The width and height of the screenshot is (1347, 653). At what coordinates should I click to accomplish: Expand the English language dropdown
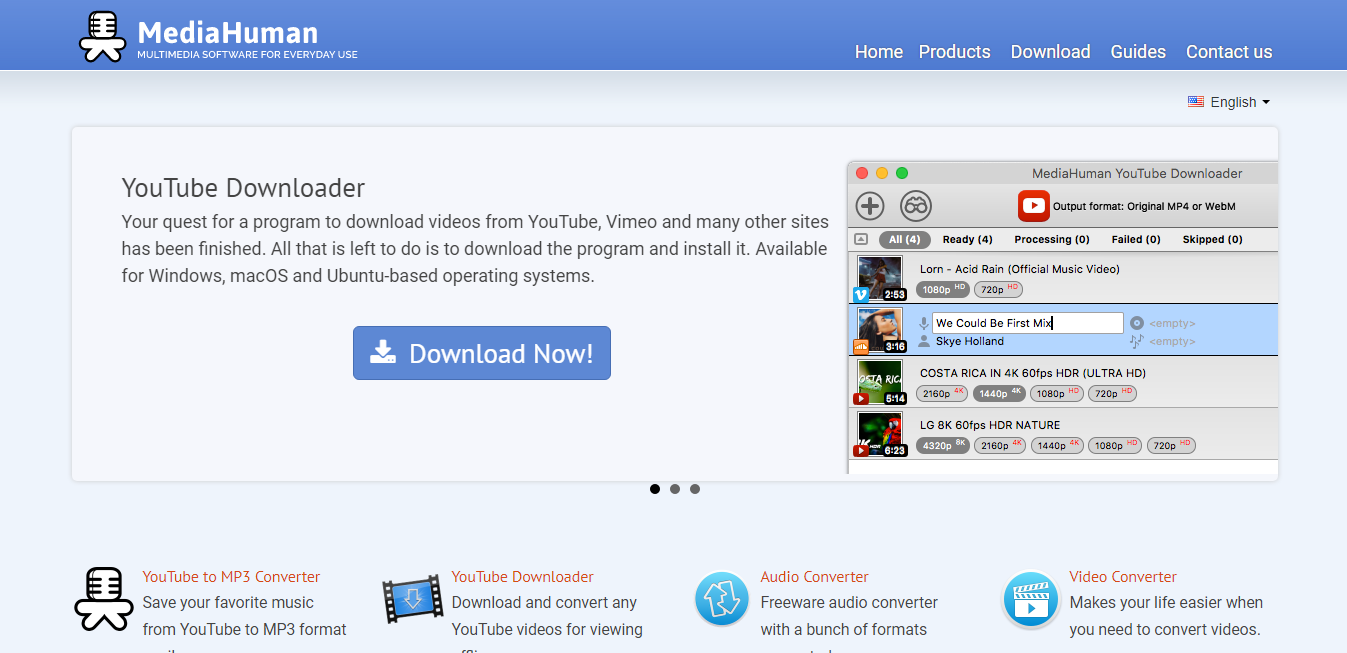[1240, 102]
